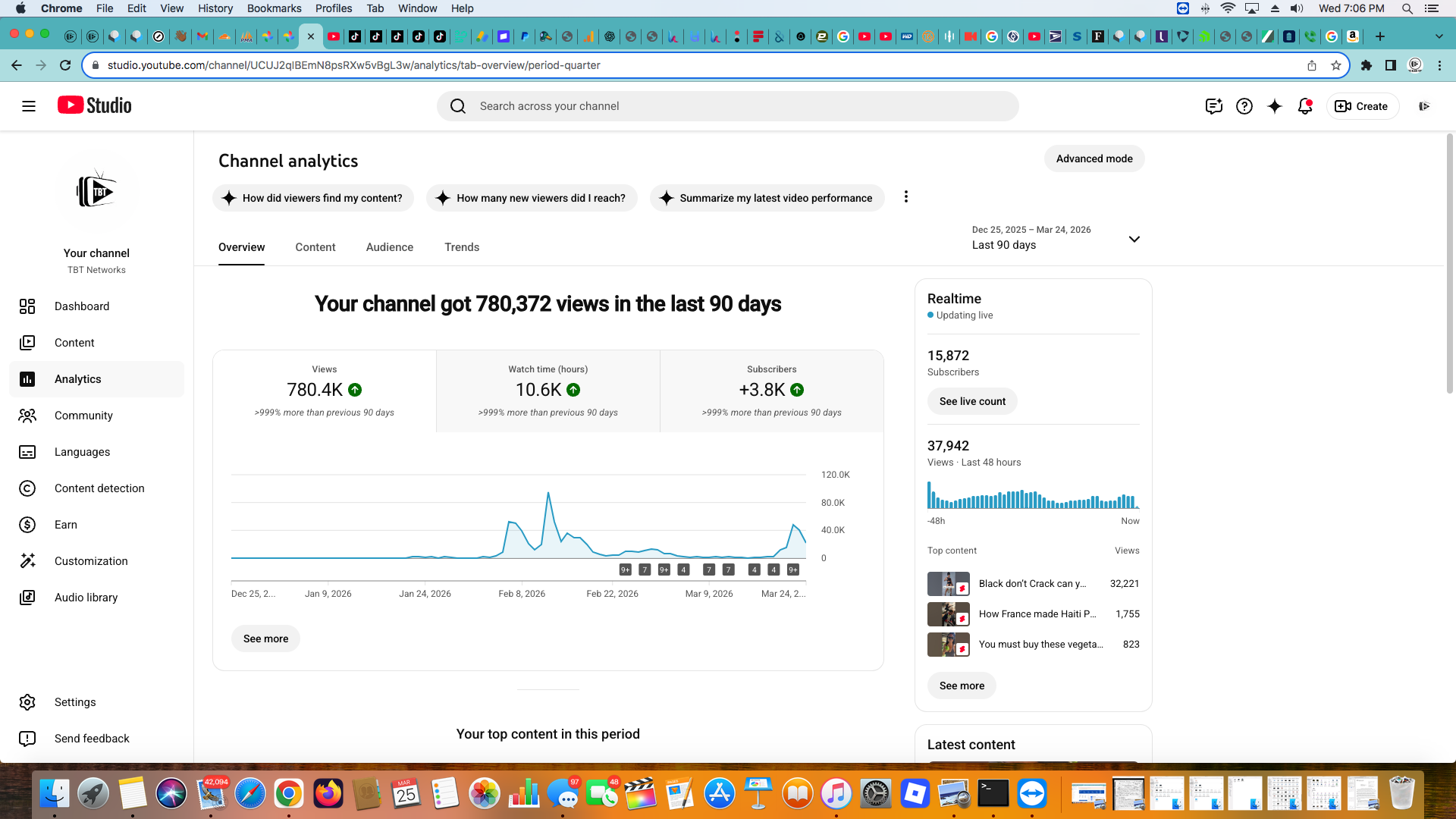The width and height of the screenshot is (1456, 819).
Task: Switch to the Audience tab
Action: pos(389,247)
